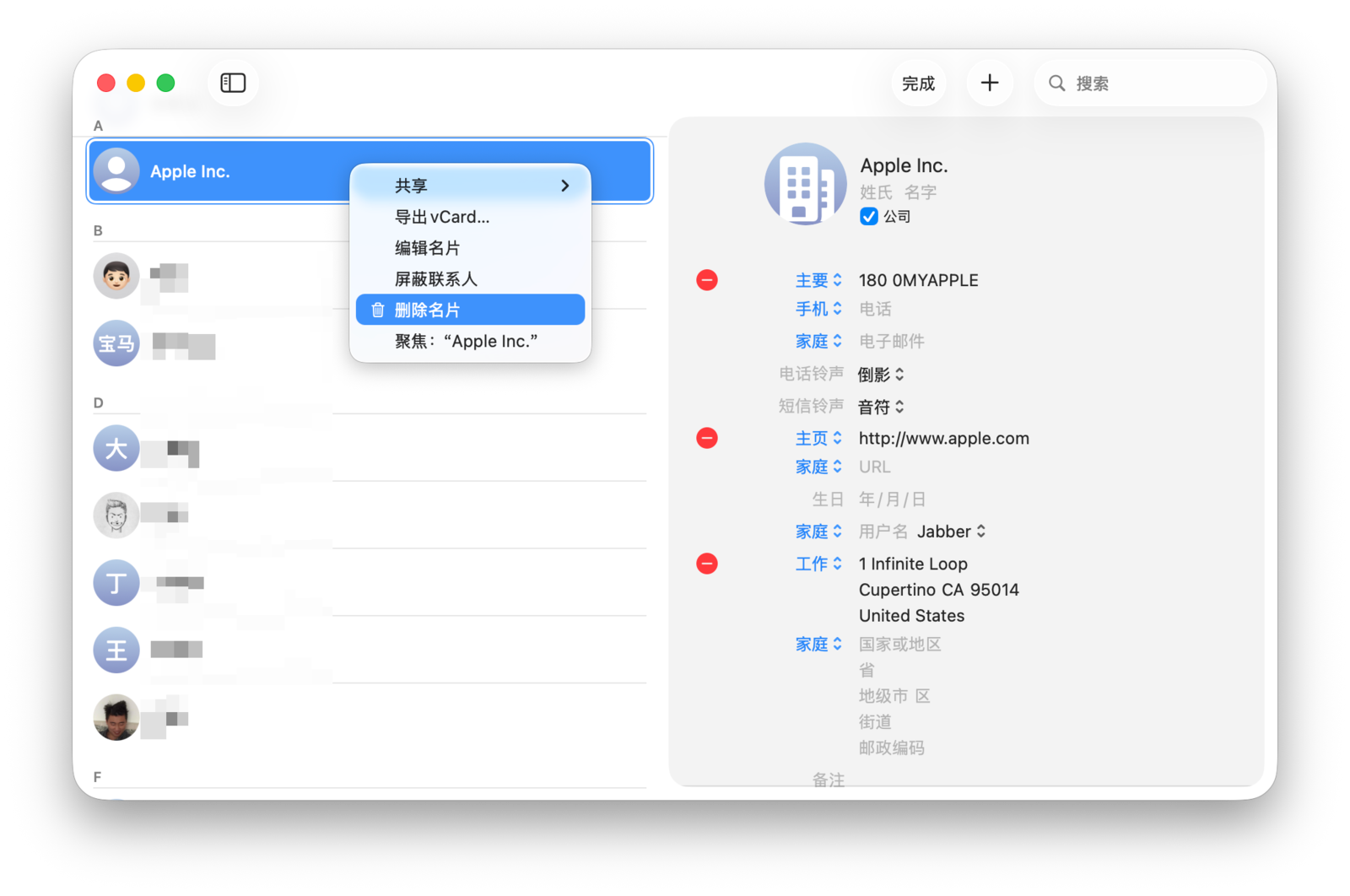Open the 主要 phone label dropdown
The height and width of the screenshot is (896, 1350).
pyautogui.click(x=818, y=280)
